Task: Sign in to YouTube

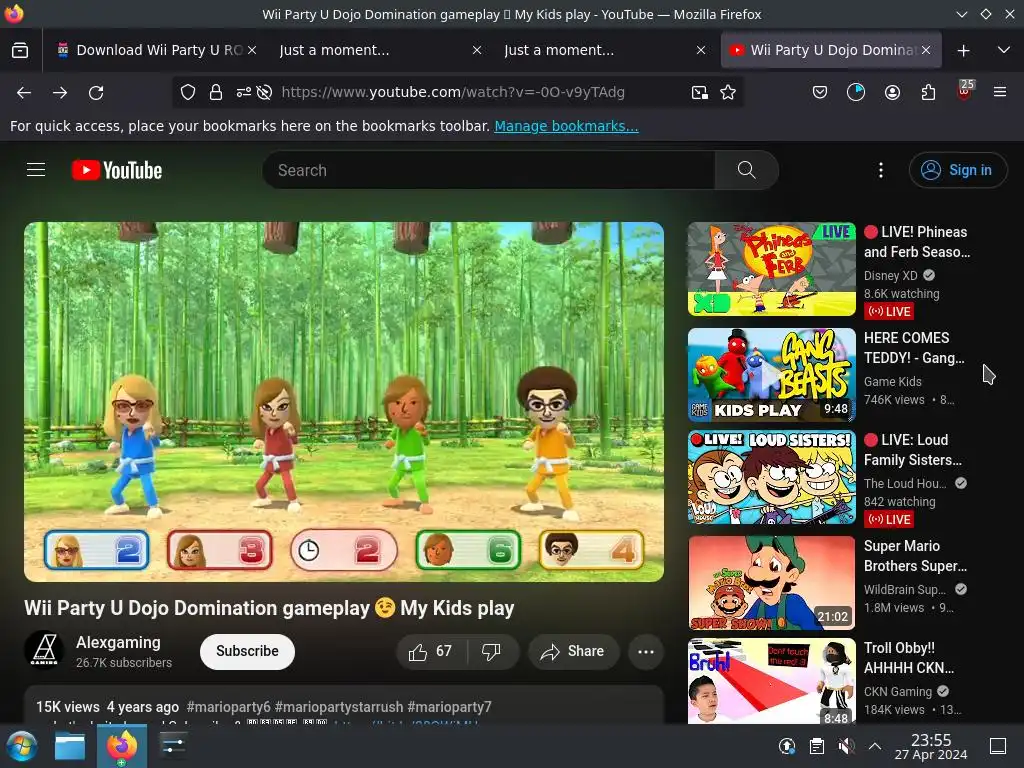Action: tap(957, 170)
